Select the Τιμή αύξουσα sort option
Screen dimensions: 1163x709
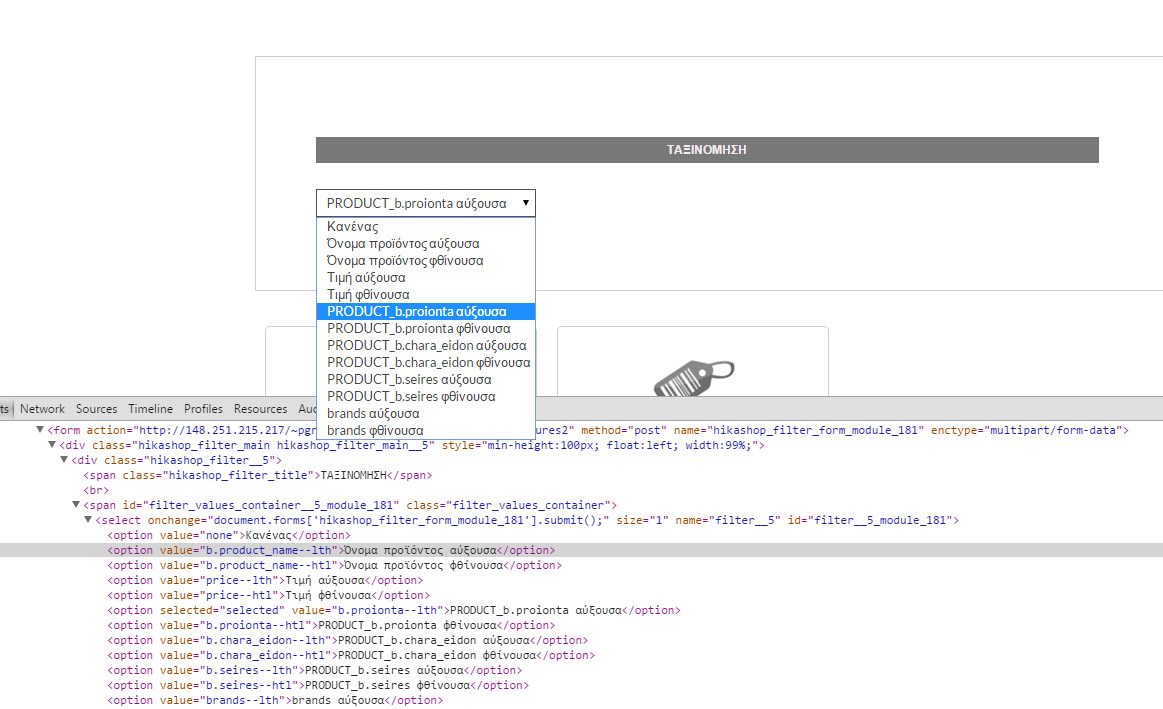(x=366, y=278)
